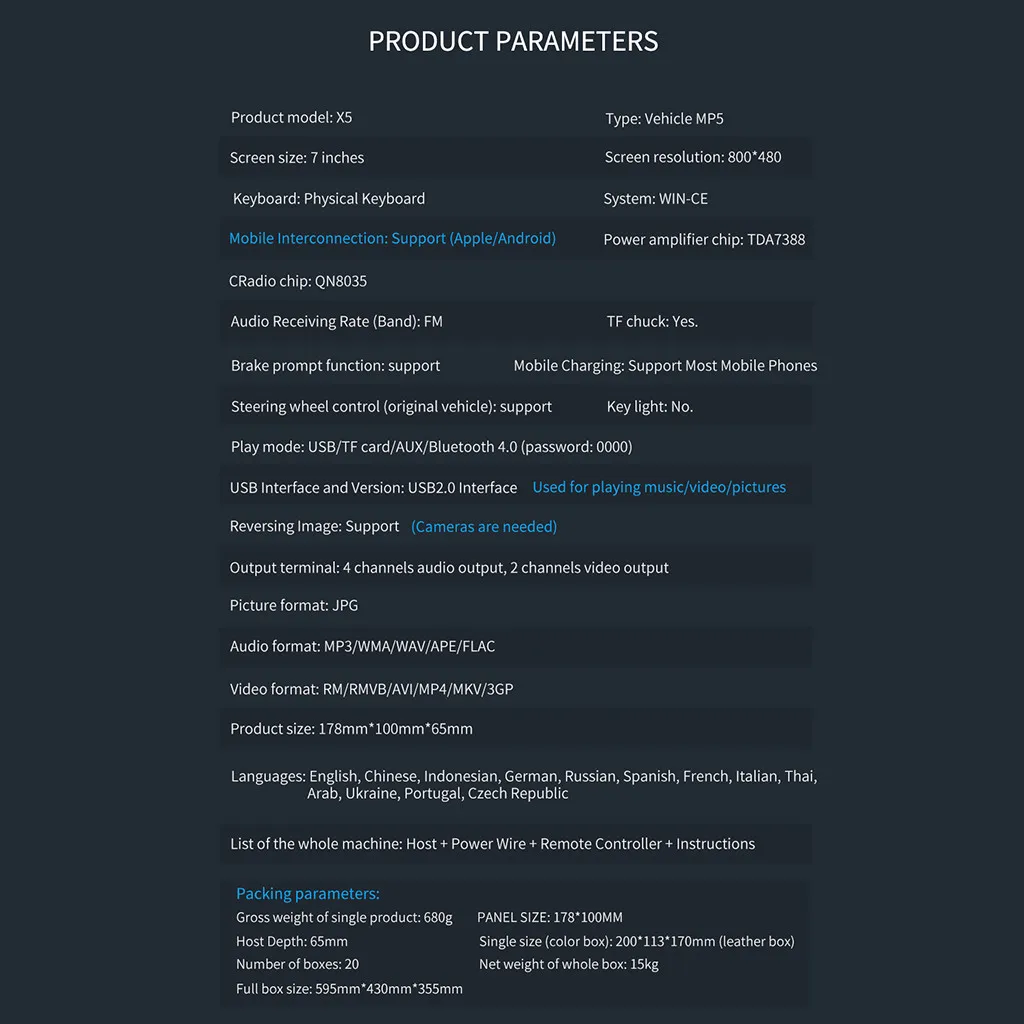Click the System: WIN-CE entry
This screenshot has width=1024, height=1024.
pos(656,199)
